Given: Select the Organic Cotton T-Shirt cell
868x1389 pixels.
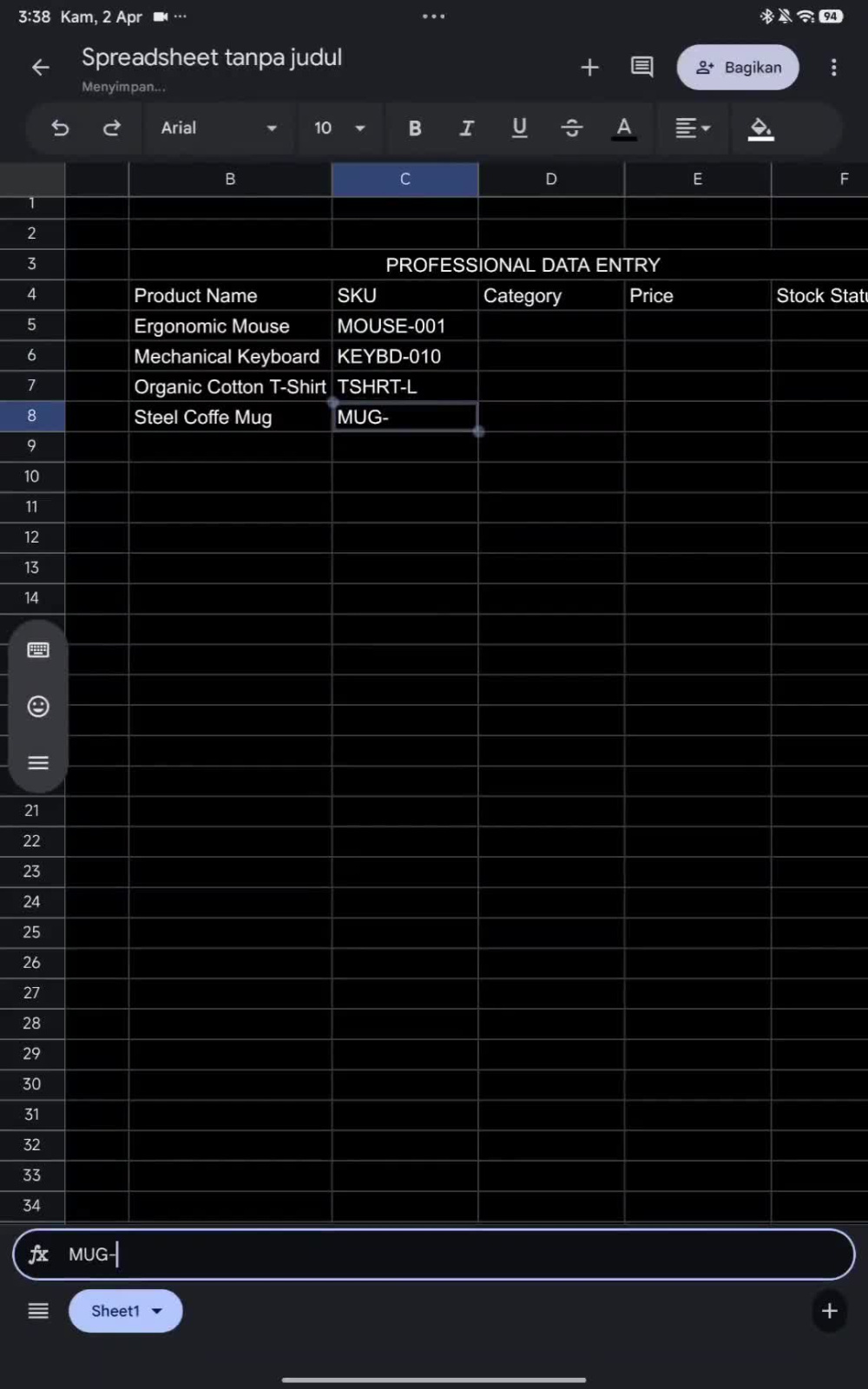Looking at the screenshot, I should tap(230, 386).
